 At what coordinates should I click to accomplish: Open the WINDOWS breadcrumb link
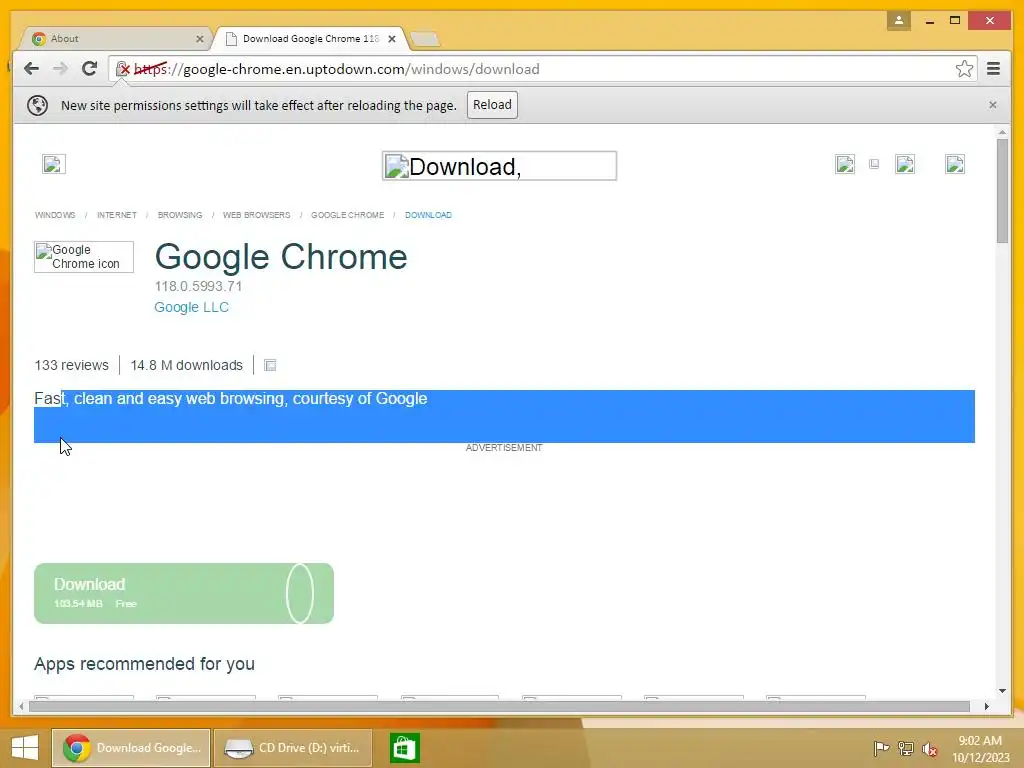(x=55, y=215)
